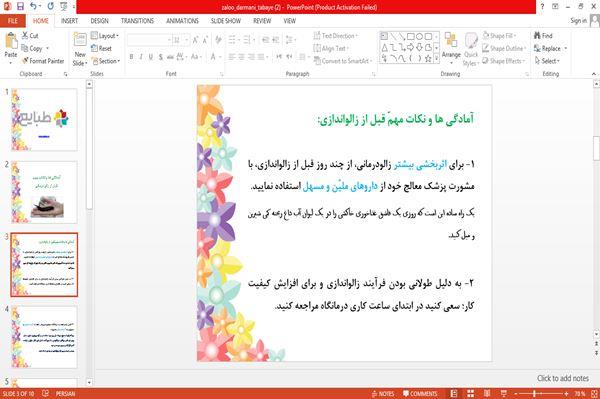Fit slide to current window icon

(x=594, y=394)
